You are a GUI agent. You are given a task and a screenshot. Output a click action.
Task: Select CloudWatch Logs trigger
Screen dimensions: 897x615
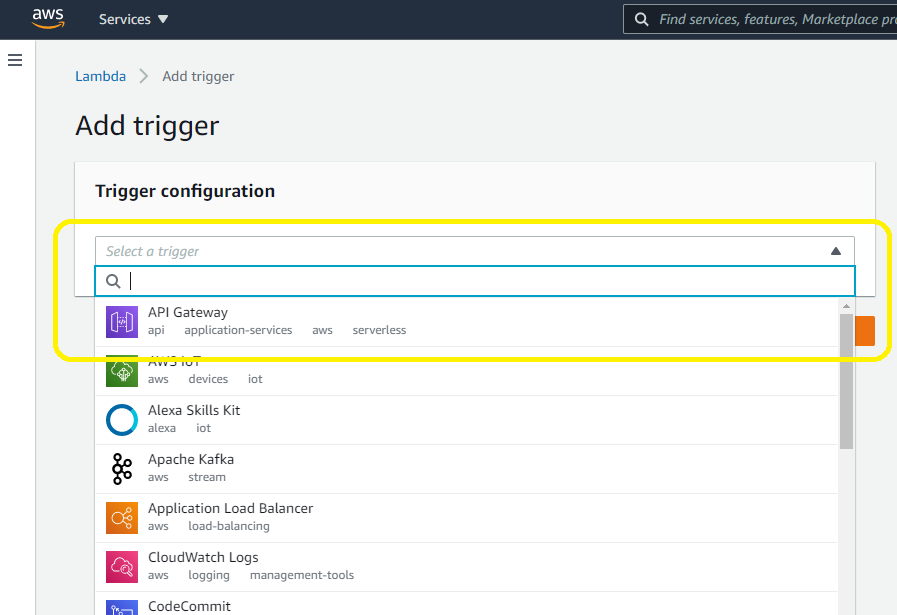coord(466,568)
